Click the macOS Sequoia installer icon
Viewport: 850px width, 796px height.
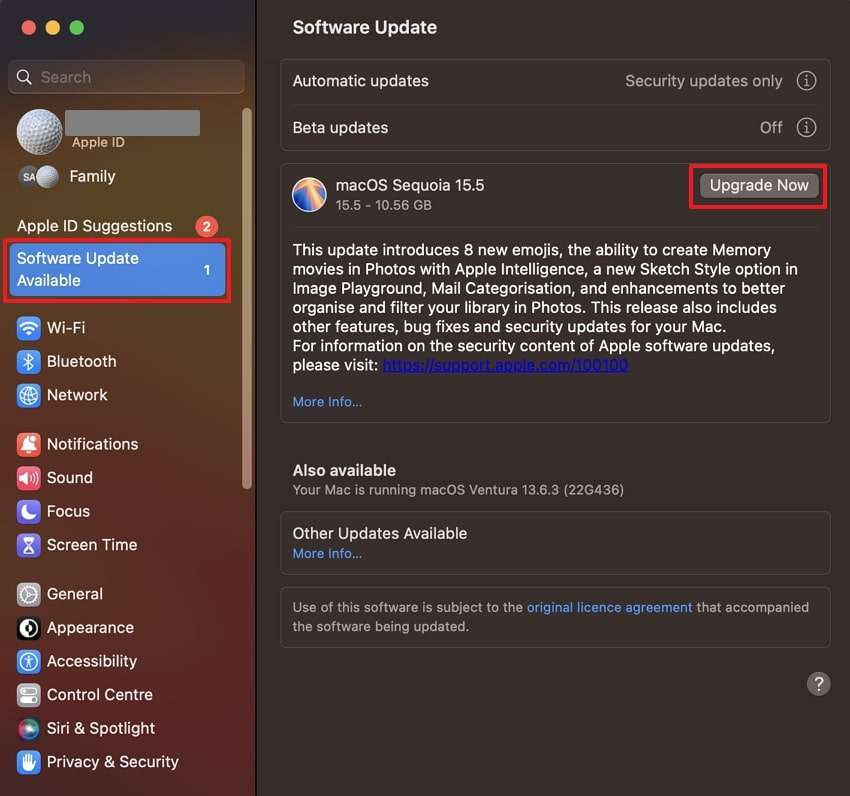(309, 194)
